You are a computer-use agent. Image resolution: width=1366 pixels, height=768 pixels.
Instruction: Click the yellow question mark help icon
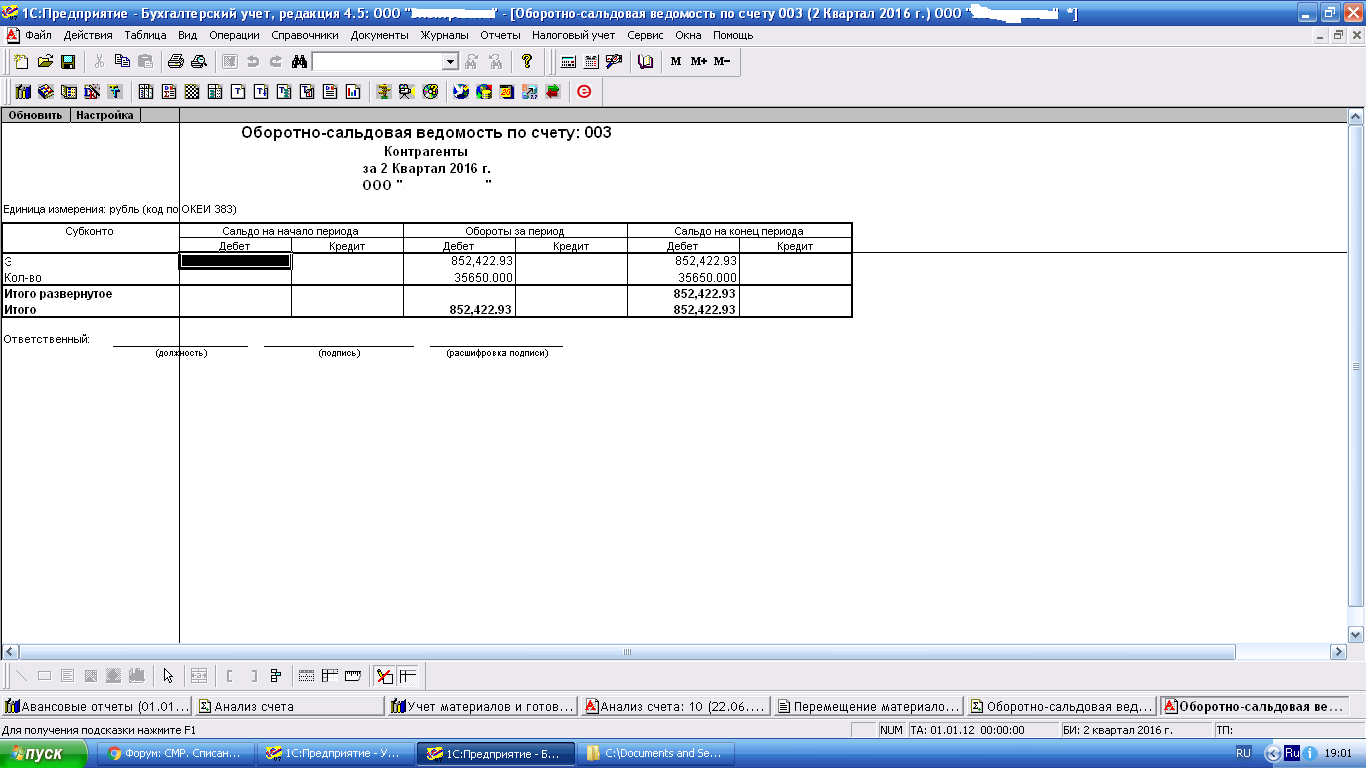coord(527,62)
